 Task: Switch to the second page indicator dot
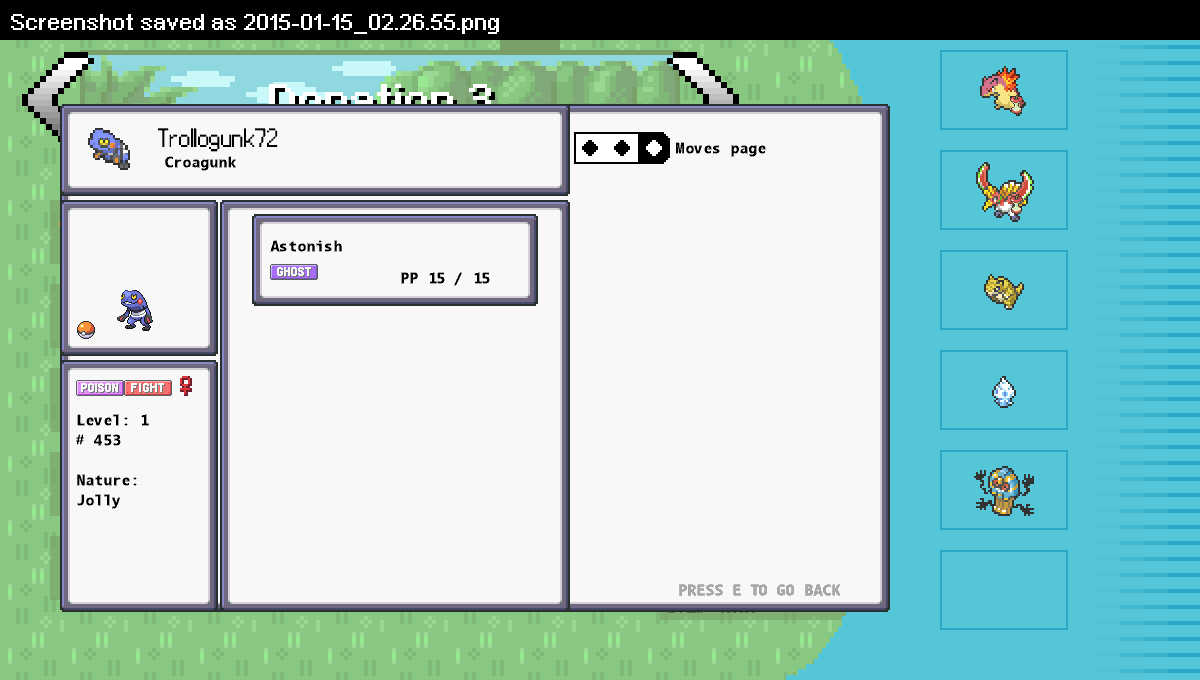click(622, 148)
